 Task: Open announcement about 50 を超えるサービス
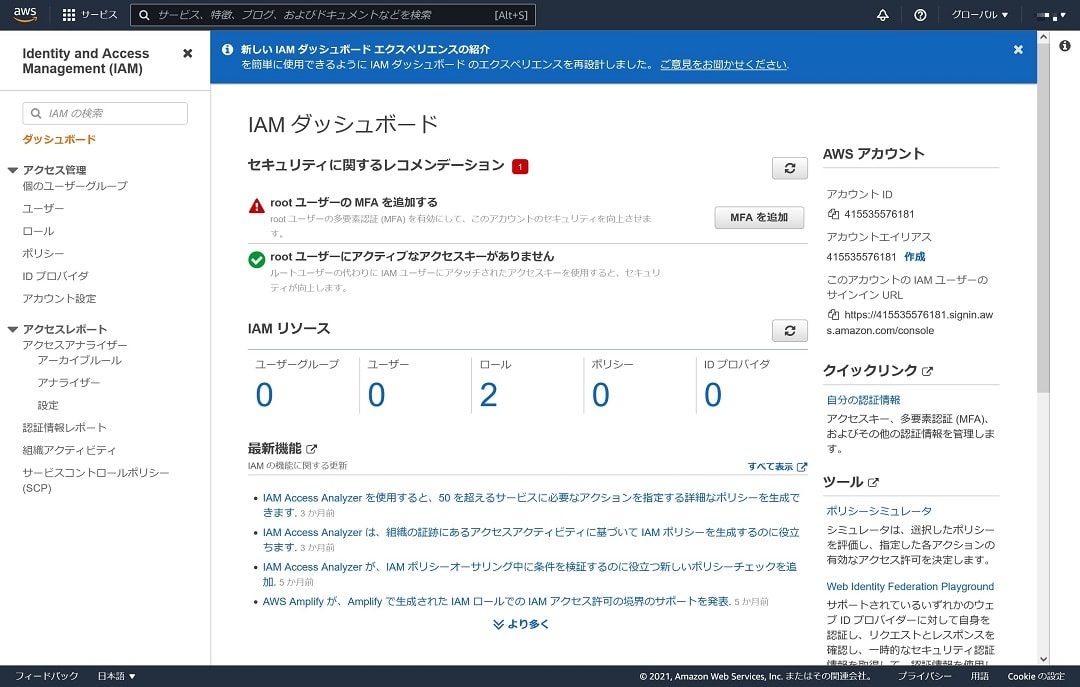(531, 504)
